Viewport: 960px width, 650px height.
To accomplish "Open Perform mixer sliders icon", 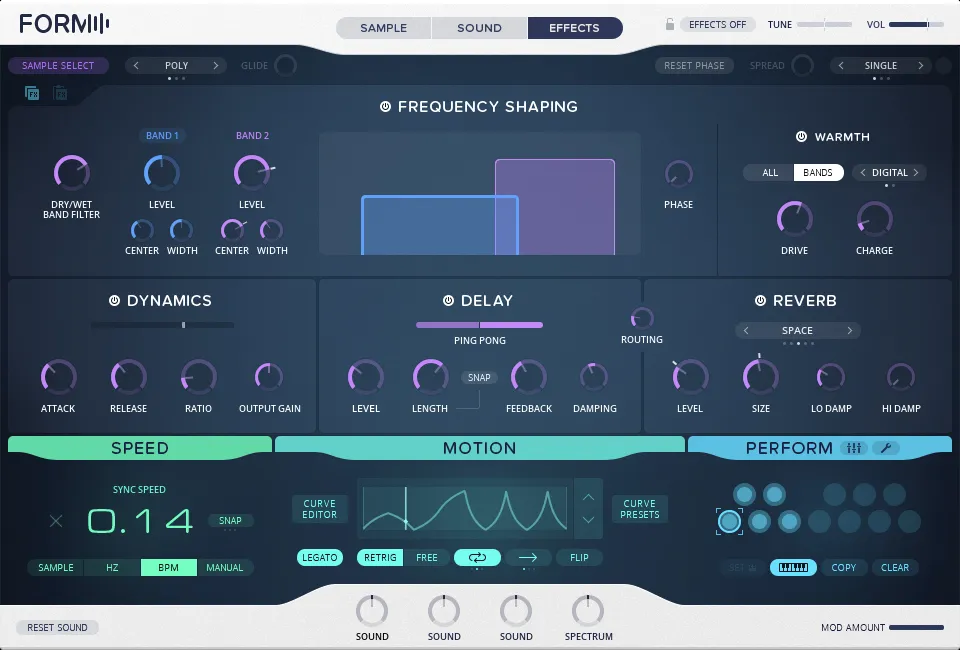I will pos(853,448).
